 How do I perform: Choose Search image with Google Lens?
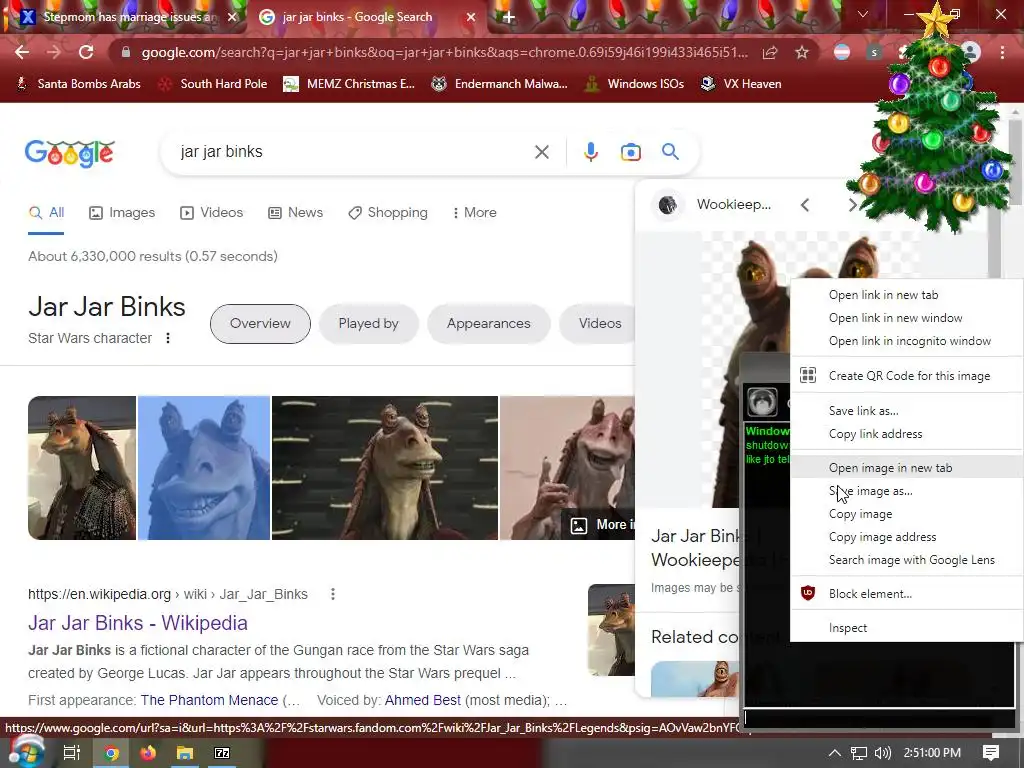click(906, 560)
